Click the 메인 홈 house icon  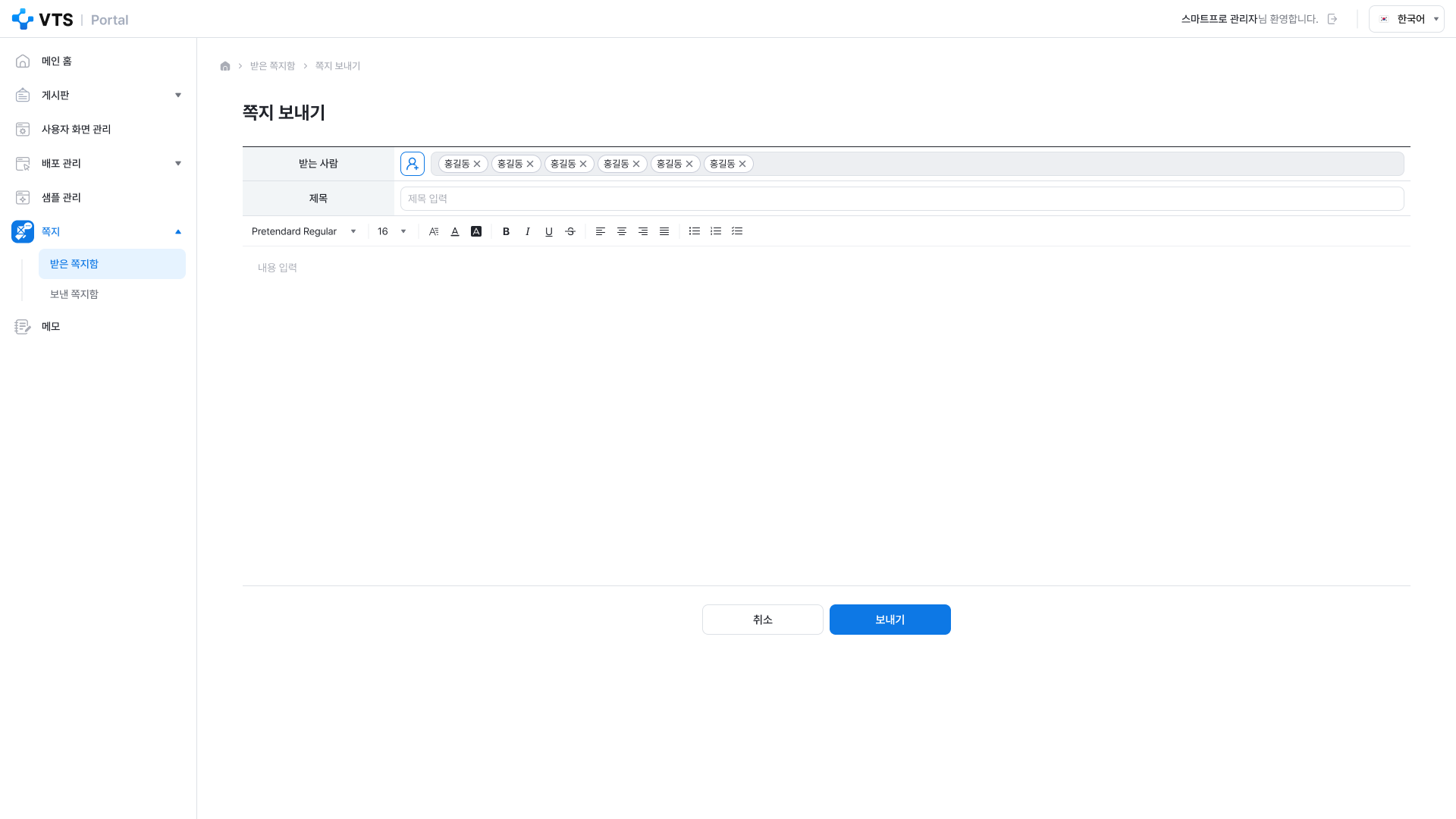(23, 61)
